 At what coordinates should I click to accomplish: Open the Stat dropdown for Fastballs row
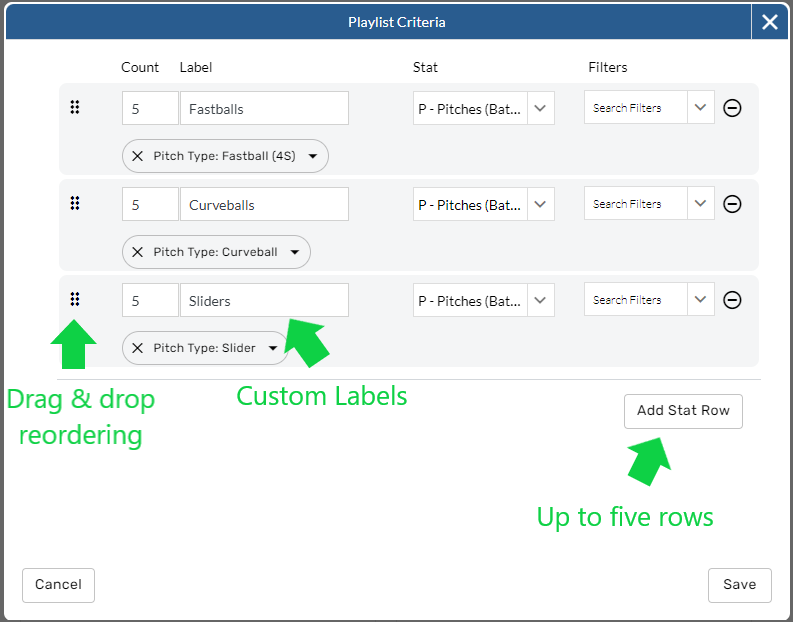pyautogui.click(x=541, y=108)
